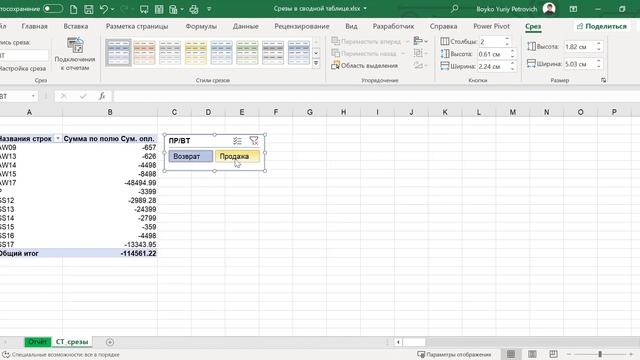Open the Вставка tab
640x360 pixels.
pos(76,26)
